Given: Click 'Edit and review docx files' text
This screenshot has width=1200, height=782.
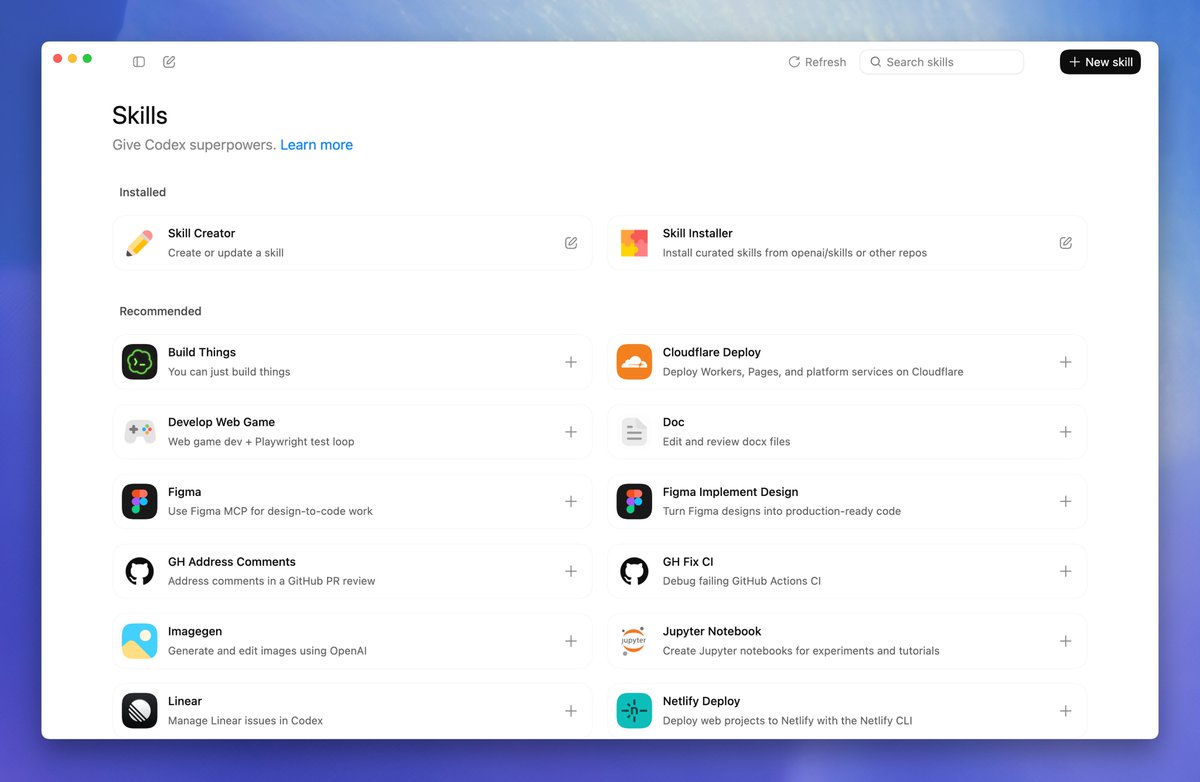Looking at the screenshot, I should pos(726,442).
